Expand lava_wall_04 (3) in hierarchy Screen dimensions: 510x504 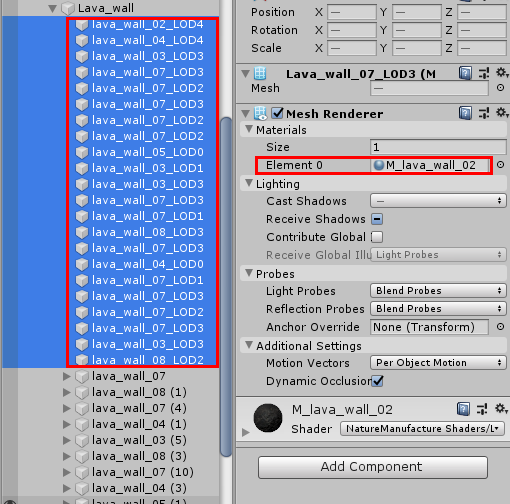pyautogui.click(x=67, y=488)
